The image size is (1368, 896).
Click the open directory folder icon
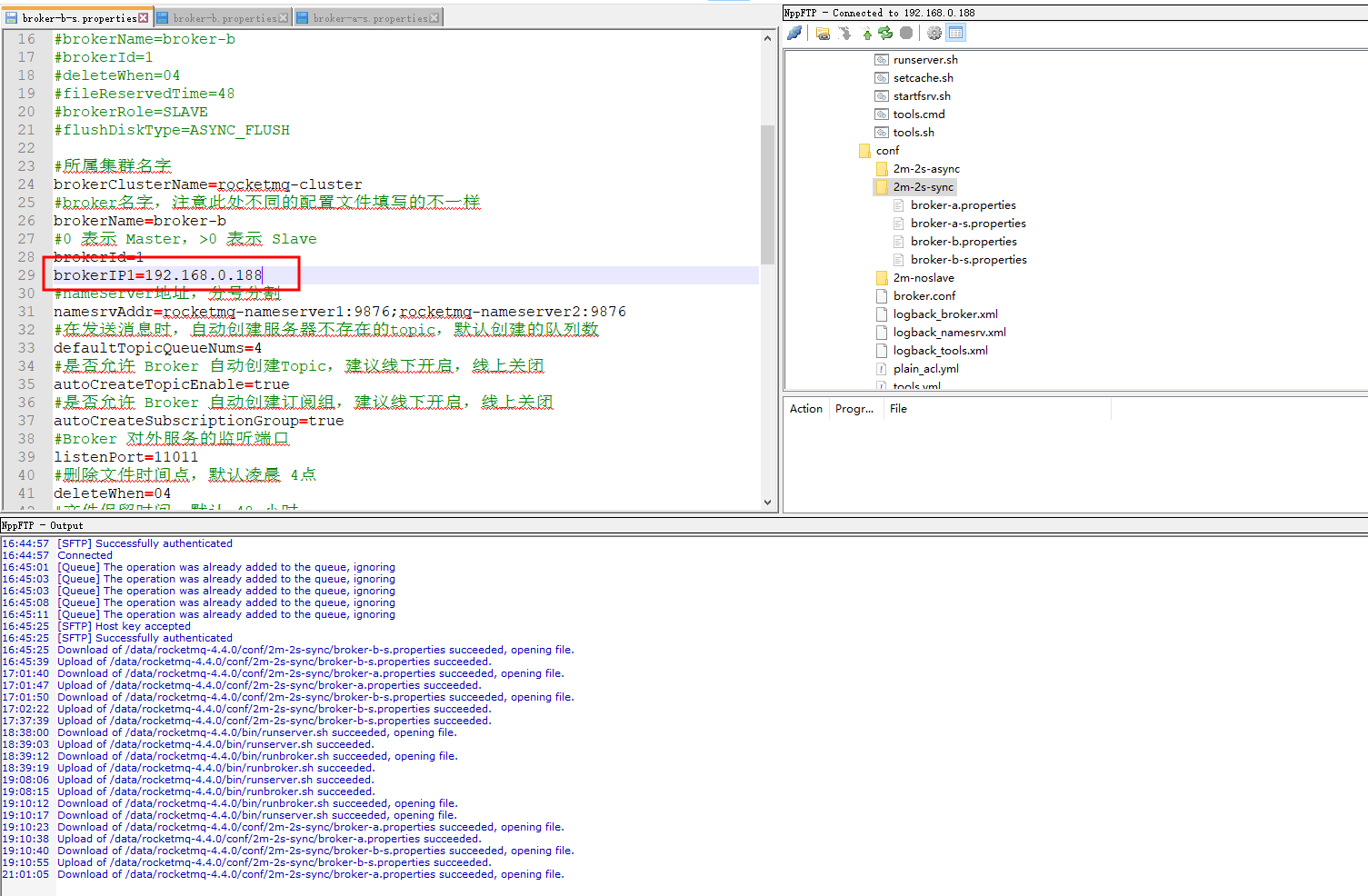[822, 33]
